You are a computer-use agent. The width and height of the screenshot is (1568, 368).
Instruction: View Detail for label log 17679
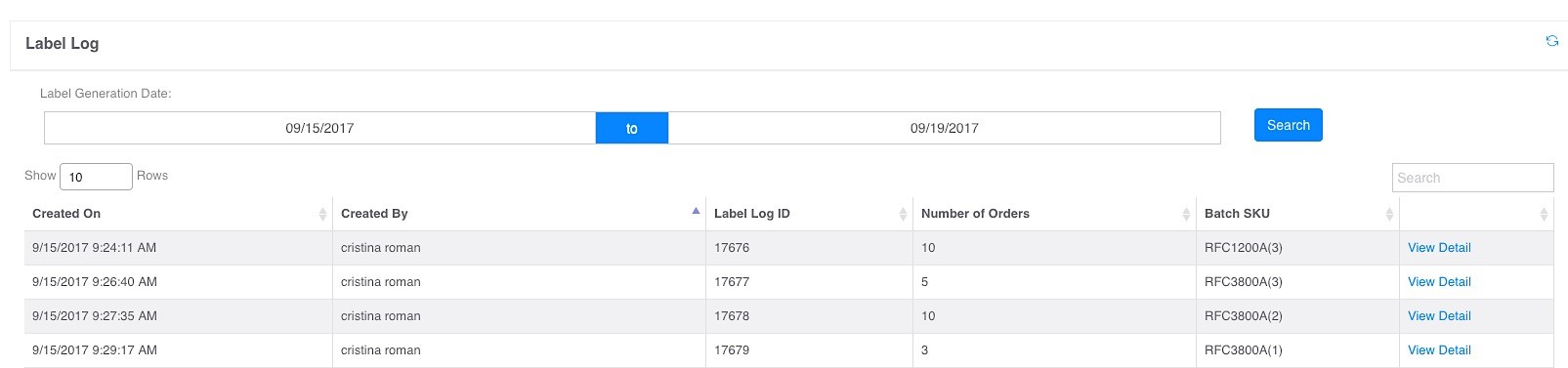1439,350
